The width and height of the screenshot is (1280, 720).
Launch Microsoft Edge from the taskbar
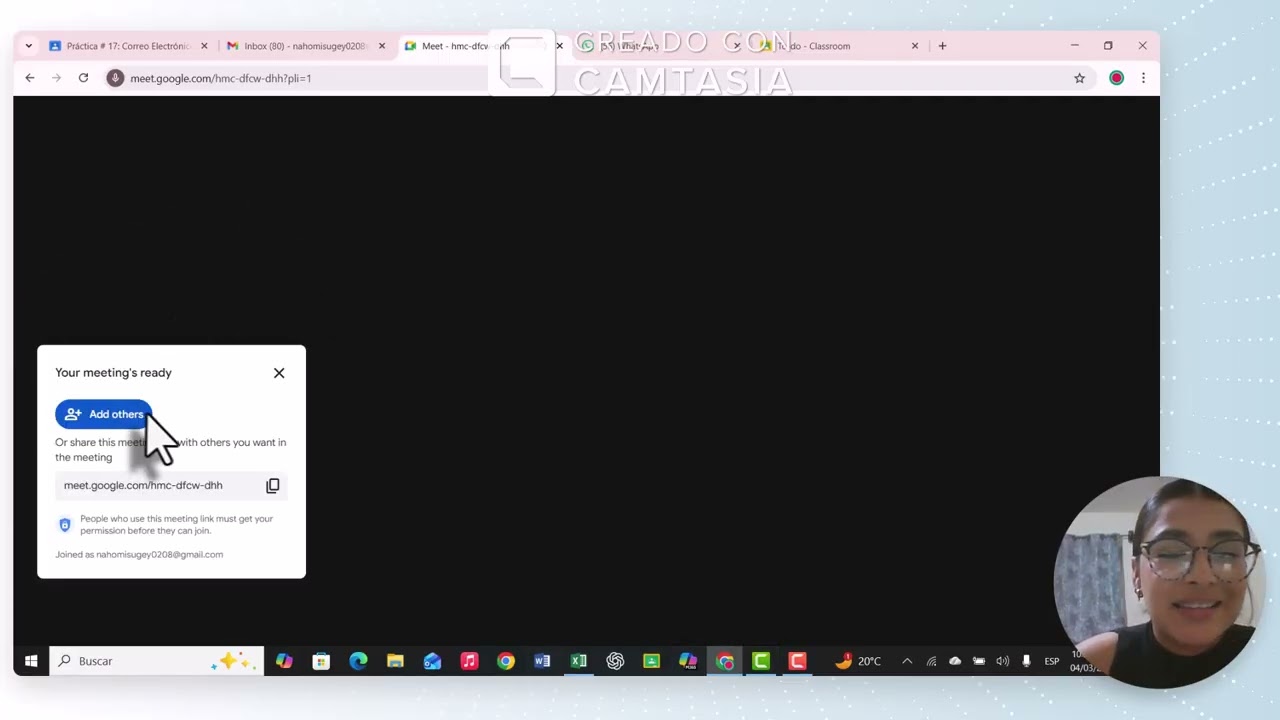(x=358, y=661)
